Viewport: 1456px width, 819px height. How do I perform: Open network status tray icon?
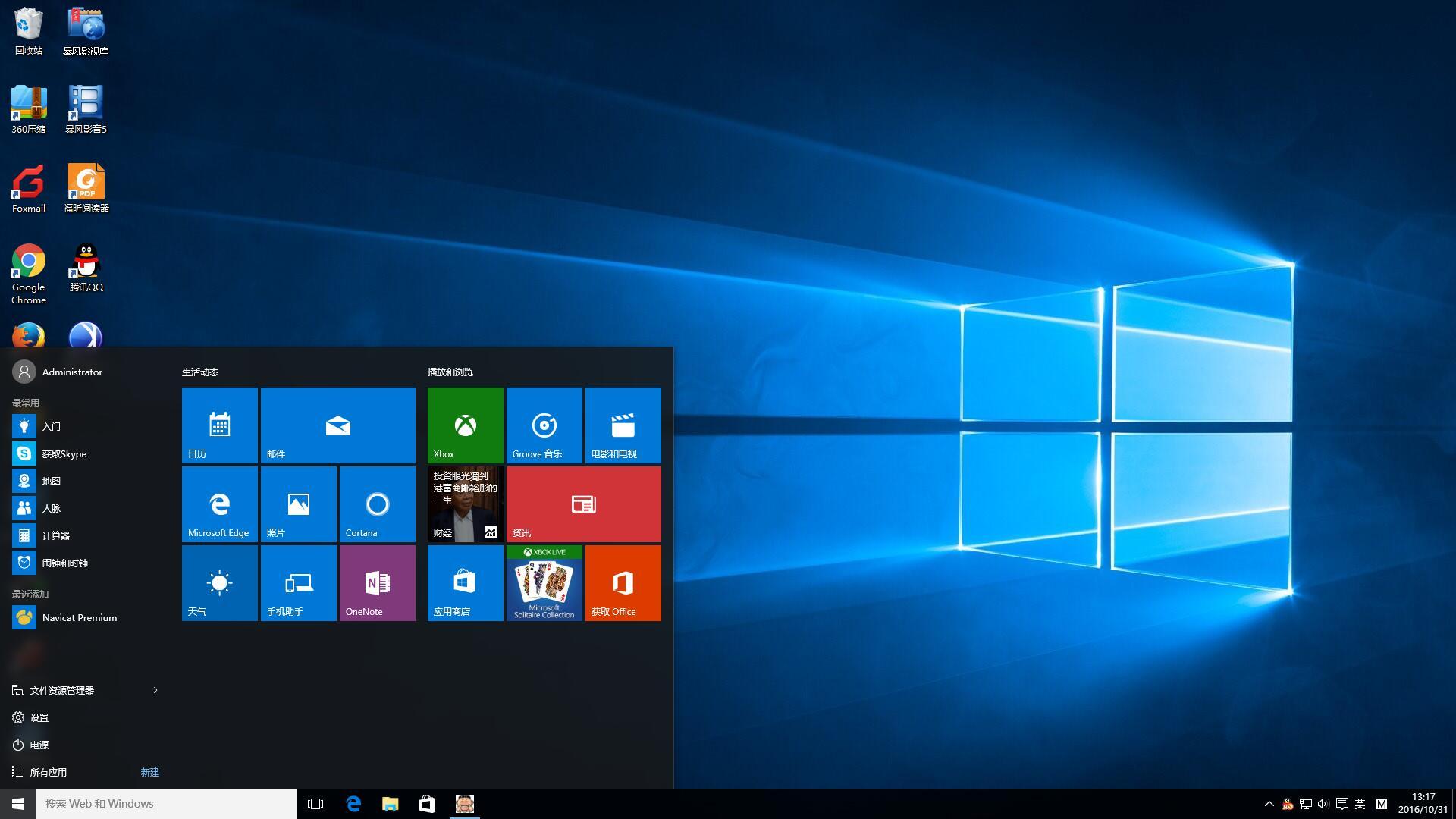click(x=1306, y=804)
